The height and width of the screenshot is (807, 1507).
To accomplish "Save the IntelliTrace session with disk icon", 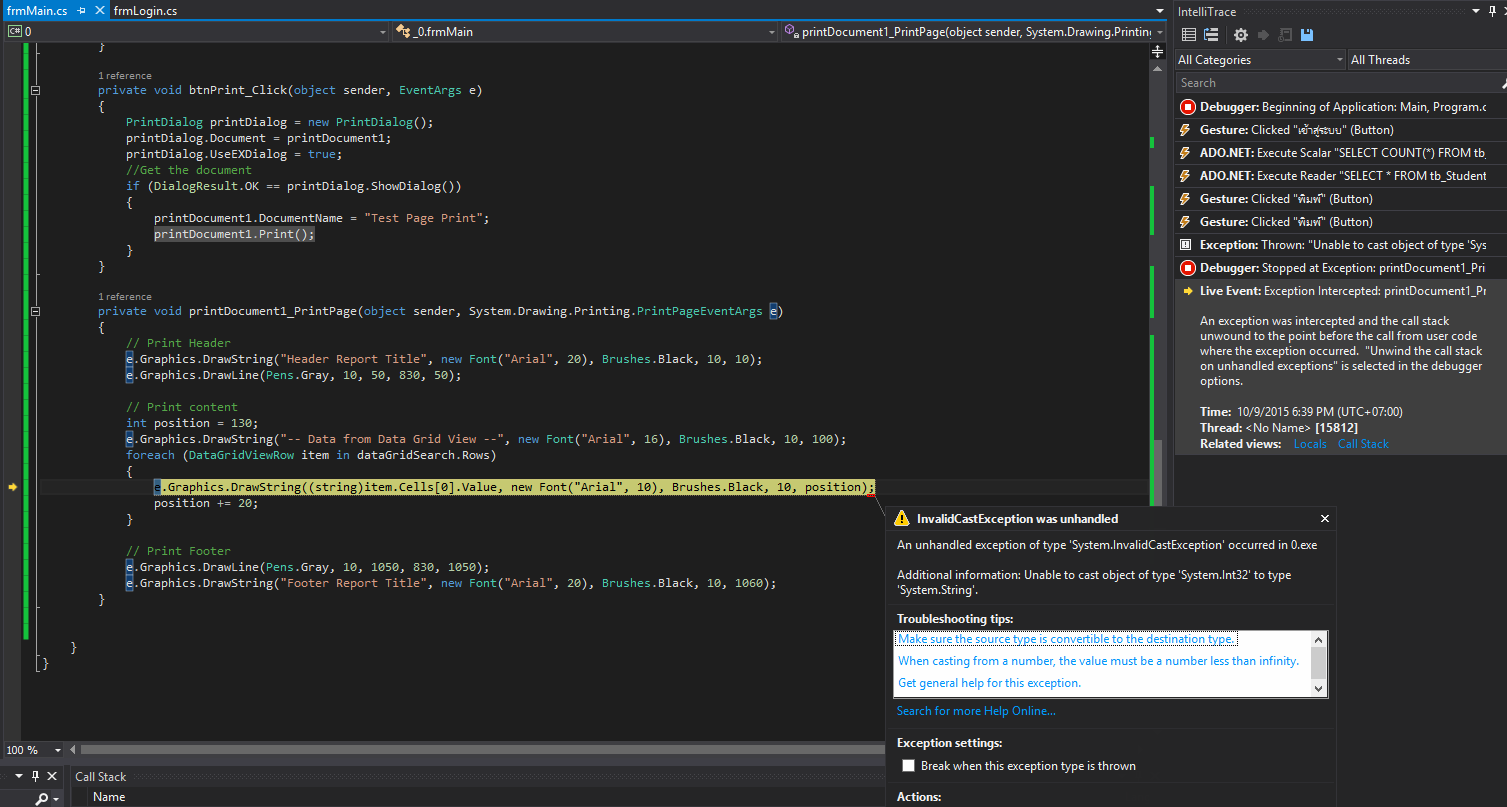I will click(1307, 35).
